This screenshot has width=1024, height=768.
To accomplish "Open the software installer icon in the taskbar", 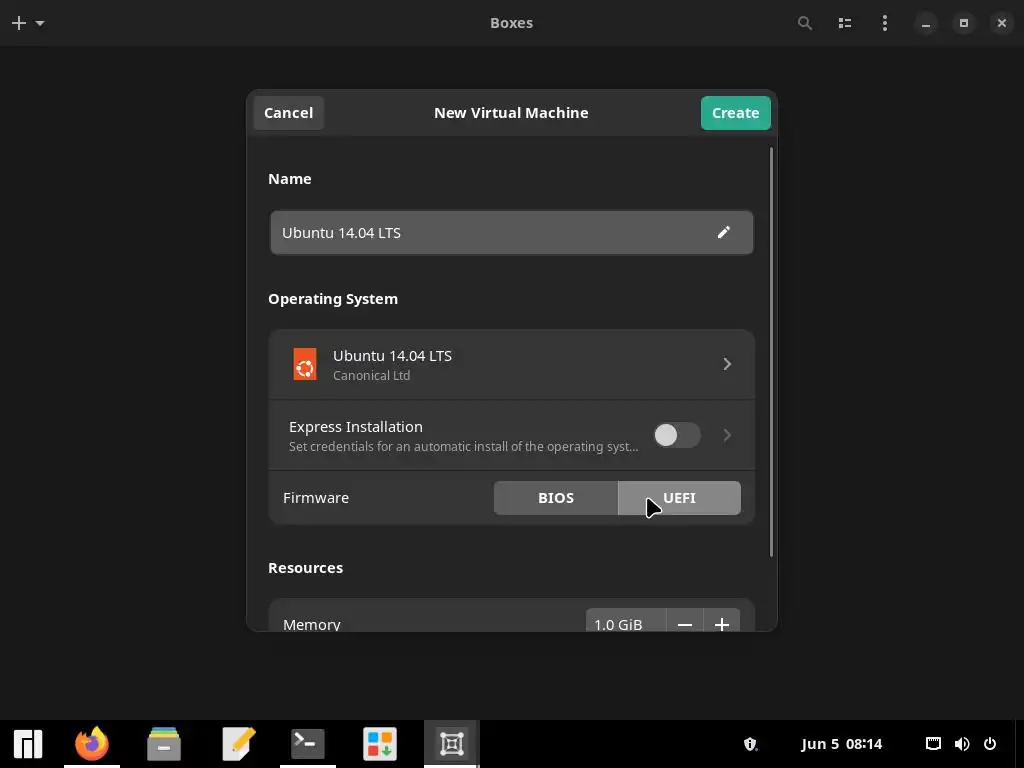I will pos(380,744).
